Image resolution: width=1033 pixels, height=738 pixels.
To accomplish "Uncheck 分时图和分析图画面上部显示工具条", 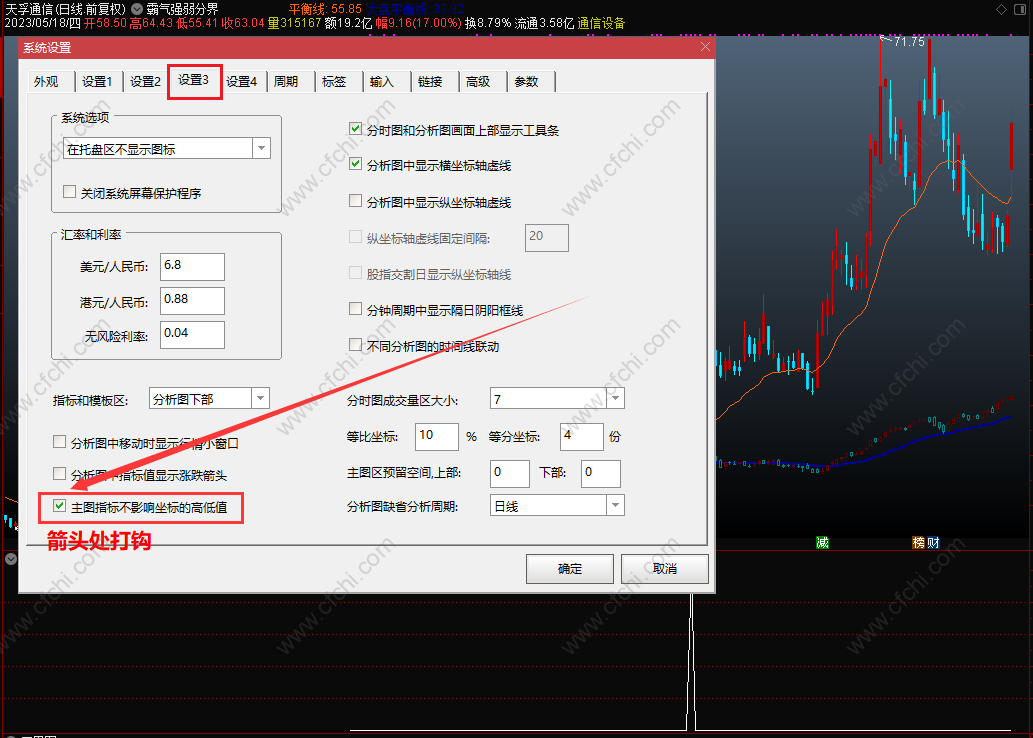I will tap(355, 128).
